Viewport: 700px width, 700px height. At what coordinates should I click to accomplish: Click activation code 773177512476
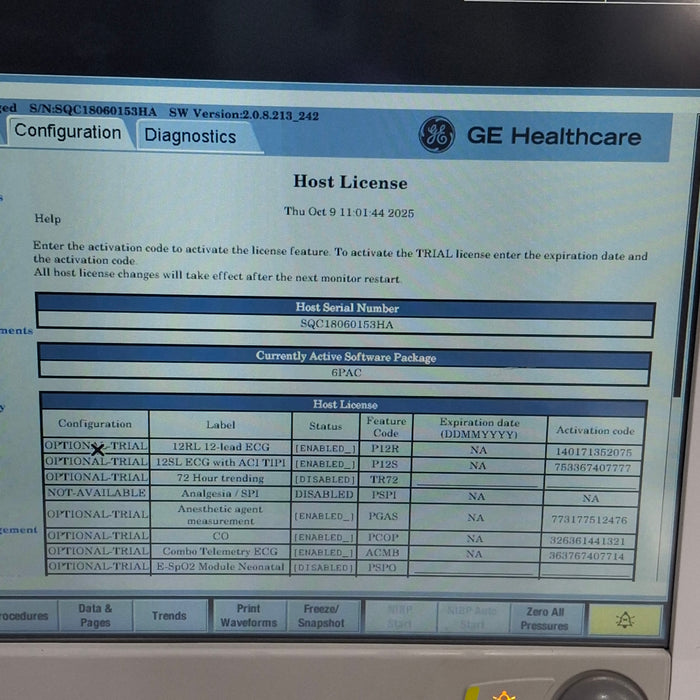tap(589, 520)
